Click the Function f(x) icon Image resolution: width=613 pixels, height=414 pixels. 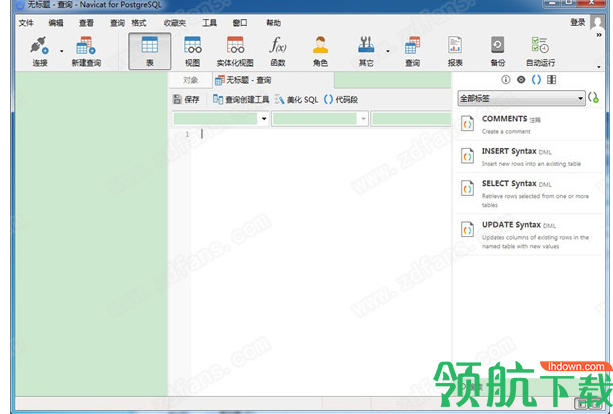pos(278,45)
